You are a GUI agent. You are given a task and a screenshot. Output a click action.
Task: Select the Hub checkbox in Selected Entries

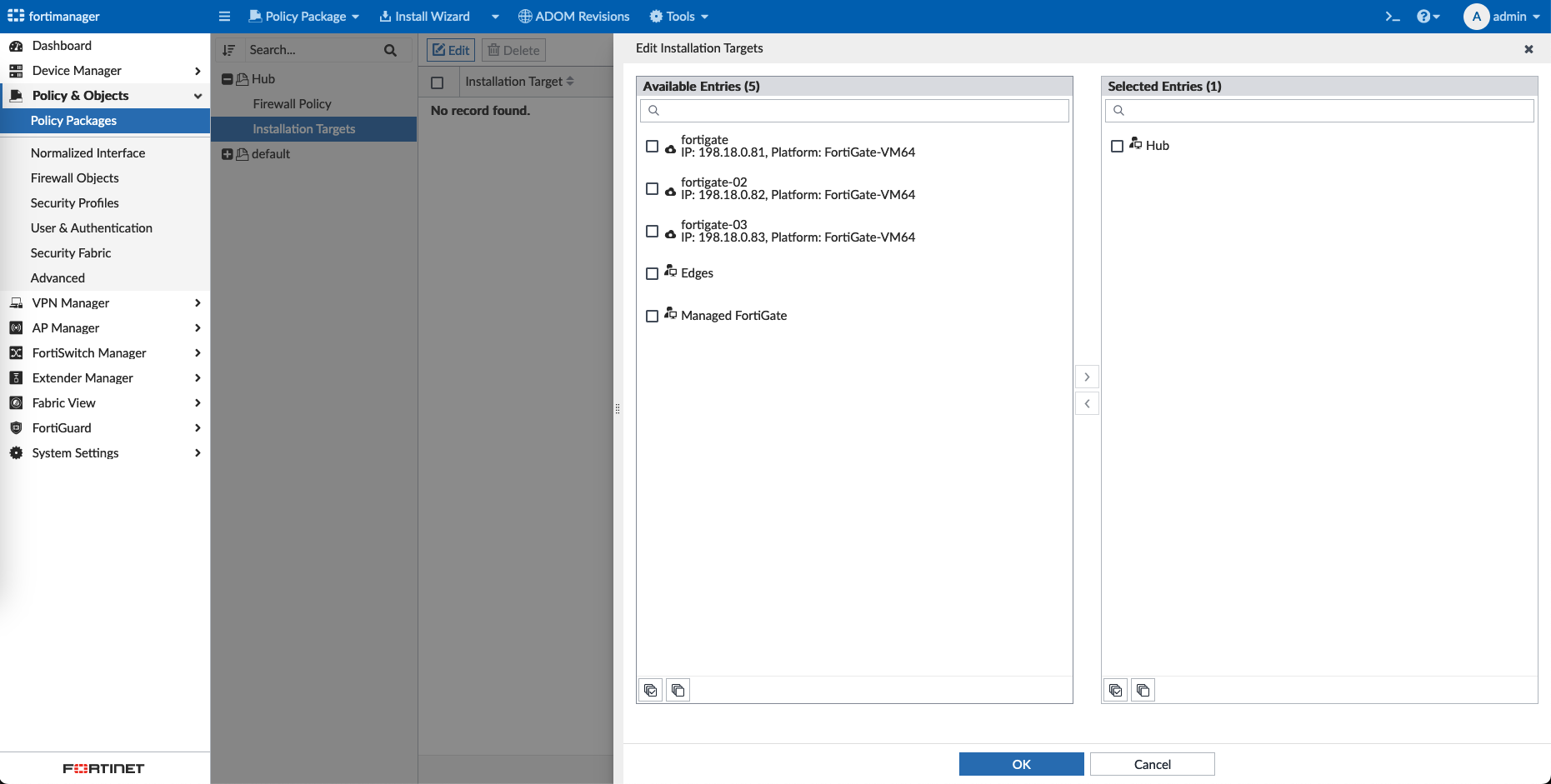click(x=1118, y=146)
